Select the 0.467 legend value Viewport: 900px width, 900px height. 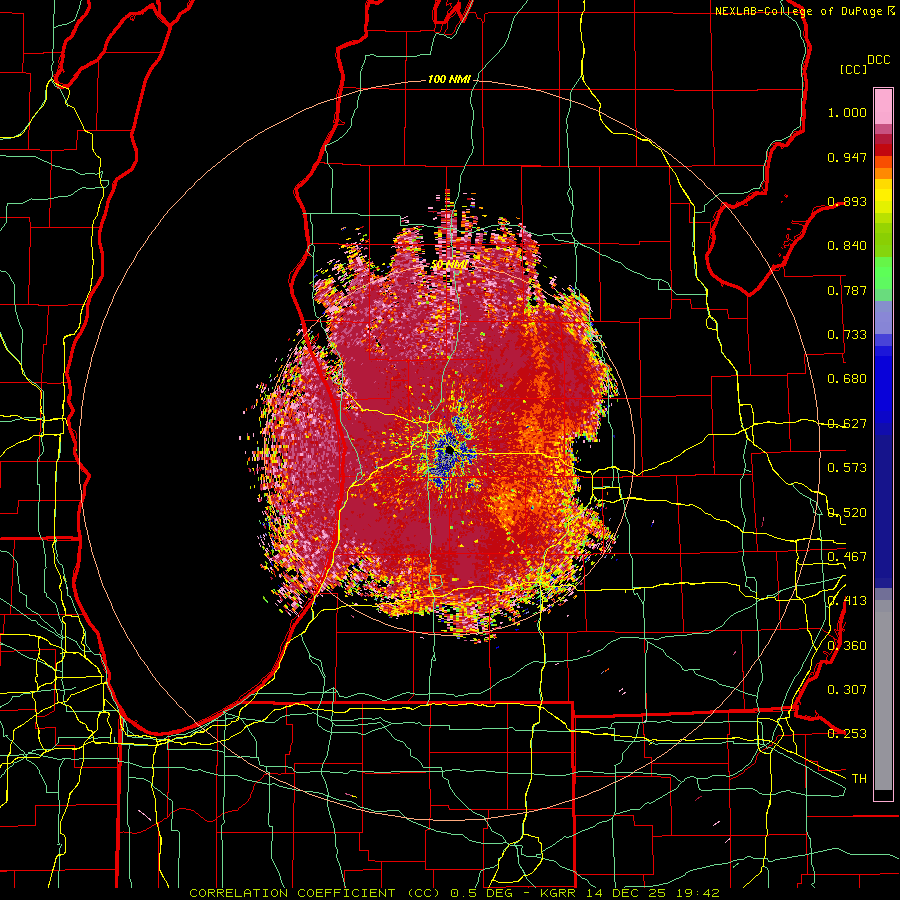(x=847, y=557)
